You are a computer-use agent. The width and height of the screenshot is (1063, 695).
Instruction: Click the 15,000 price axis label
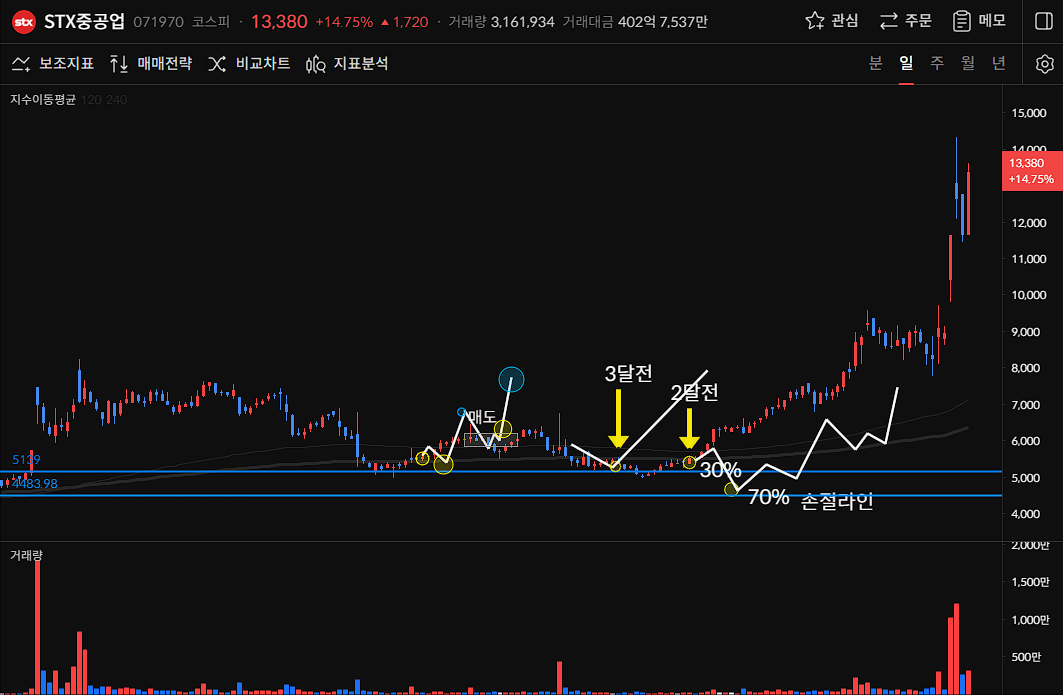coord(1029,113)
